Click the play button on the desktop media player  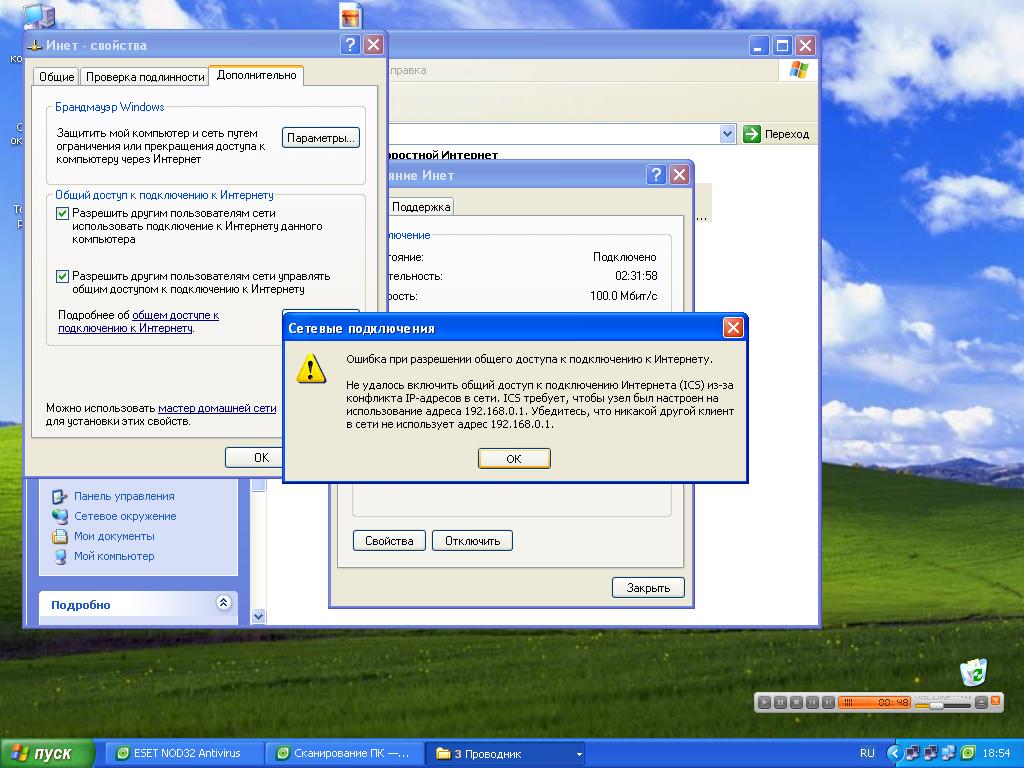click(764, 703)
